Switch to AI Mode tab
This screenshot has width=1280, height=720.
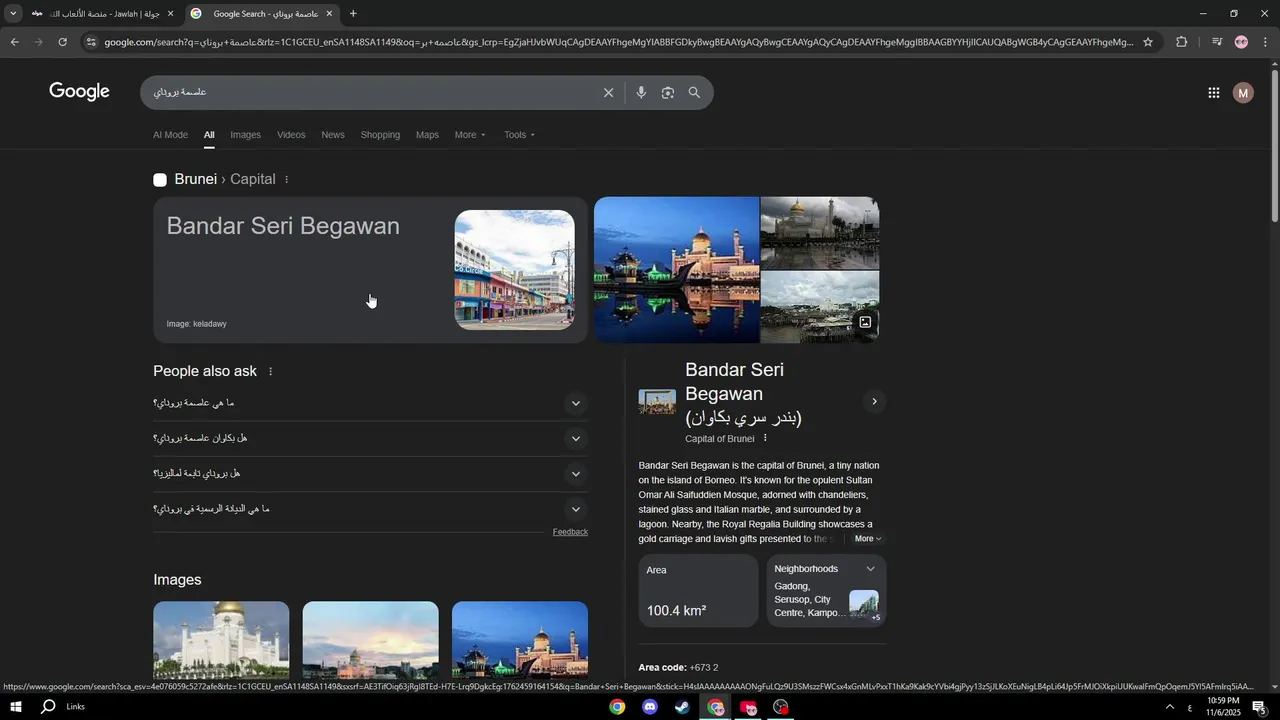coord(170,135)
